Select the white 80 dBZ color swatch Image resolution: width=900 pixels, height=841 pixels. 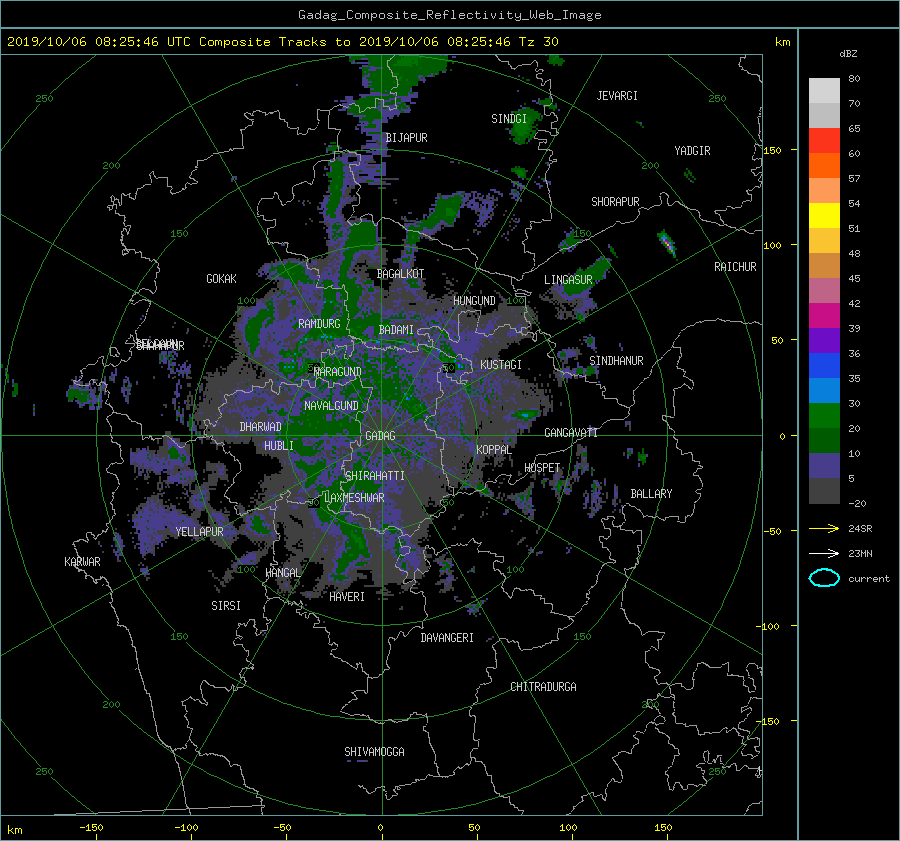tap(824, 90)
